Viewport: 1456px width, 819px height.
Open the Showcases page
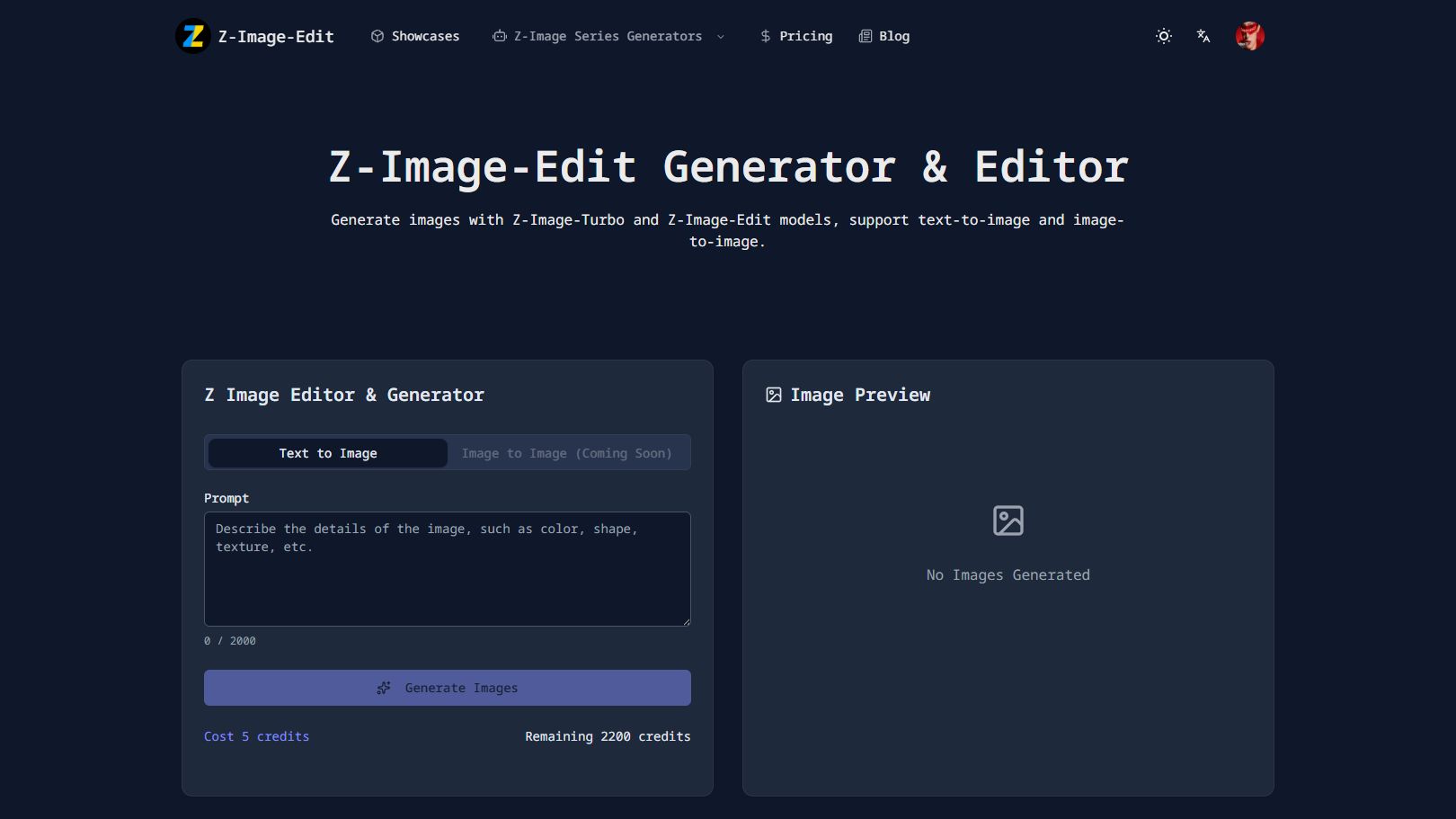click(x=424, y=36)
